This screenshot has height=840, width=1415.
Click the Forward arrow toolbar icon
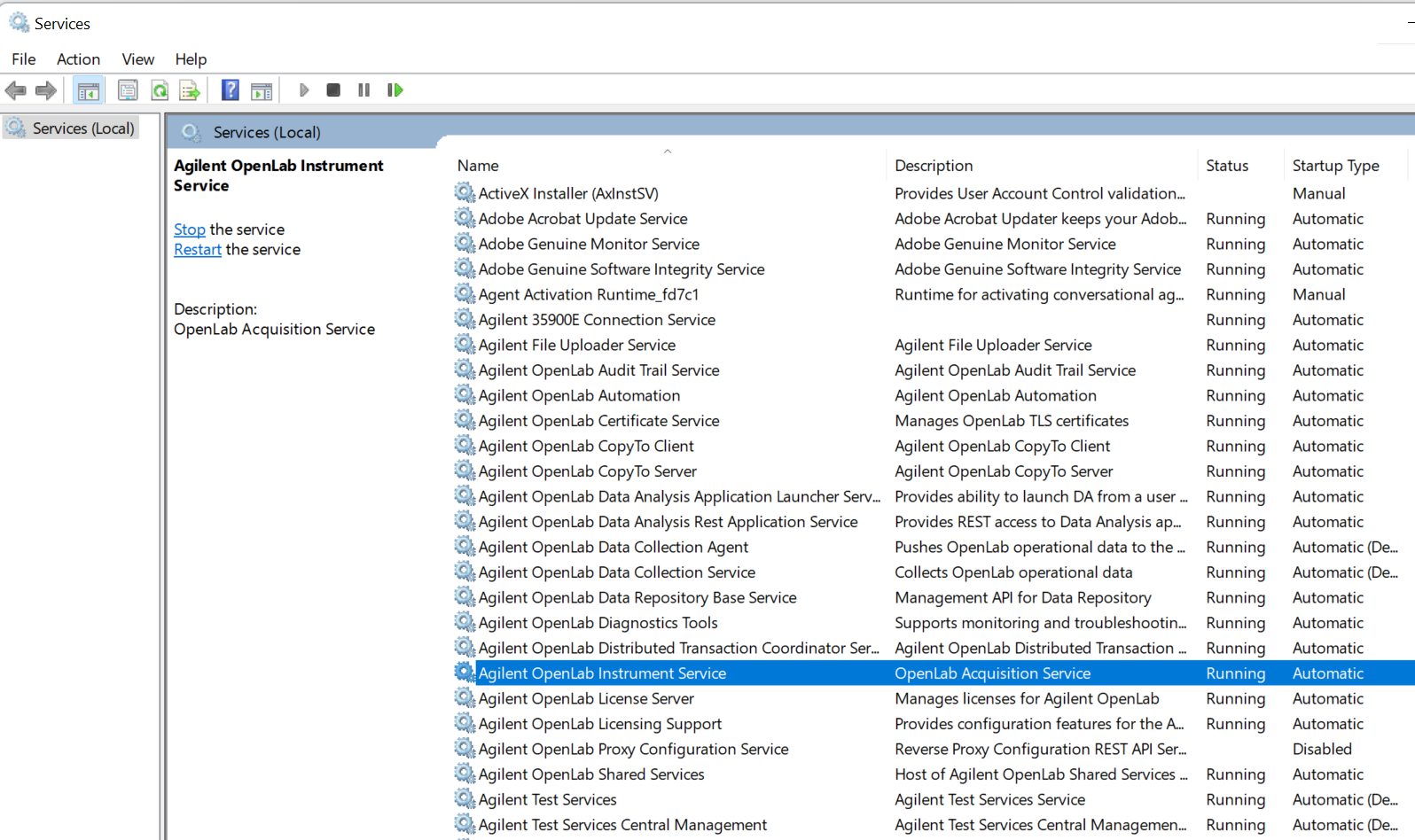pos(46,90)
